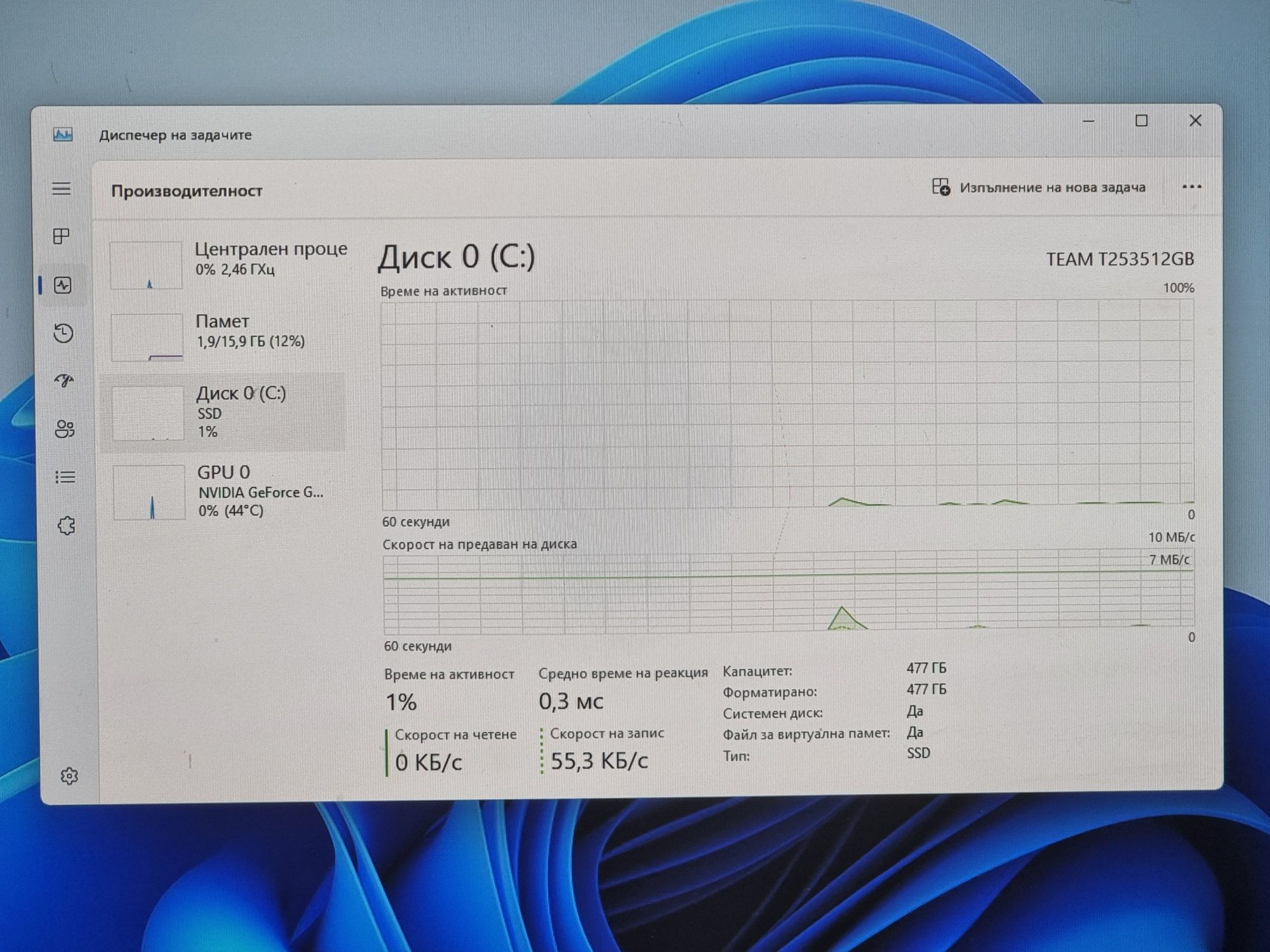The height and width of the screenshot is (952, 1270).
Task: Click the 'Тип:' label
Action: tap(736, 756)
